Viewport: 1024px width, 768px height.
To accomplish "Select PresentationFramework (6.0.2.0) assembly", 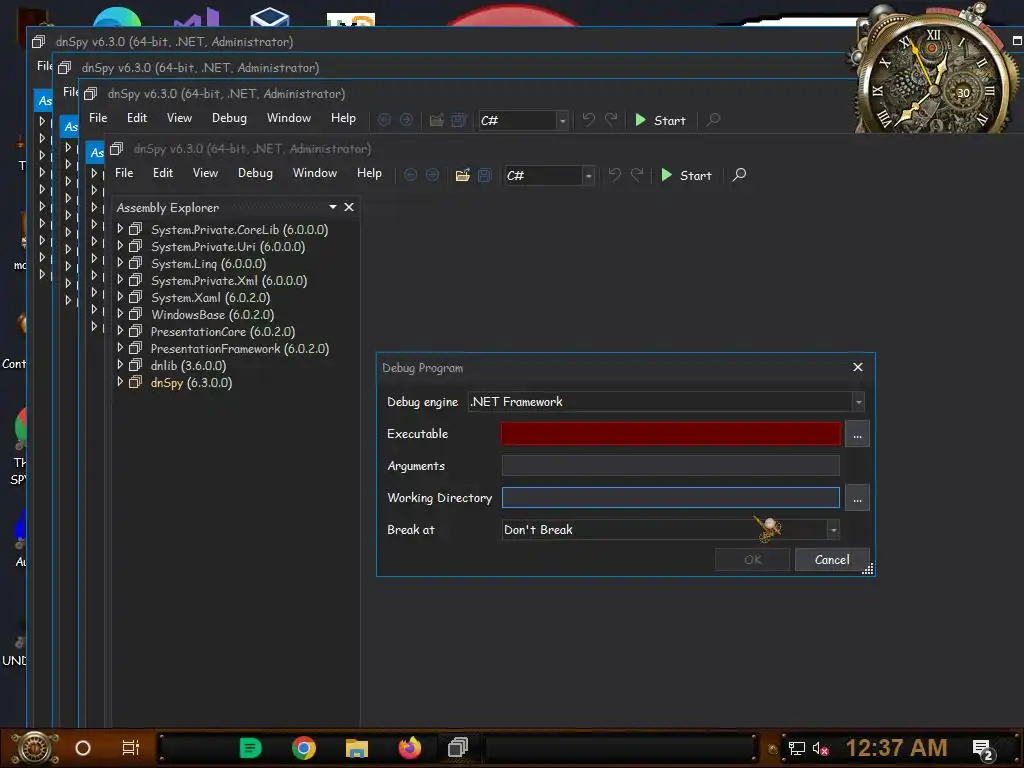I will pyautogui.click(x=240, y=349).
